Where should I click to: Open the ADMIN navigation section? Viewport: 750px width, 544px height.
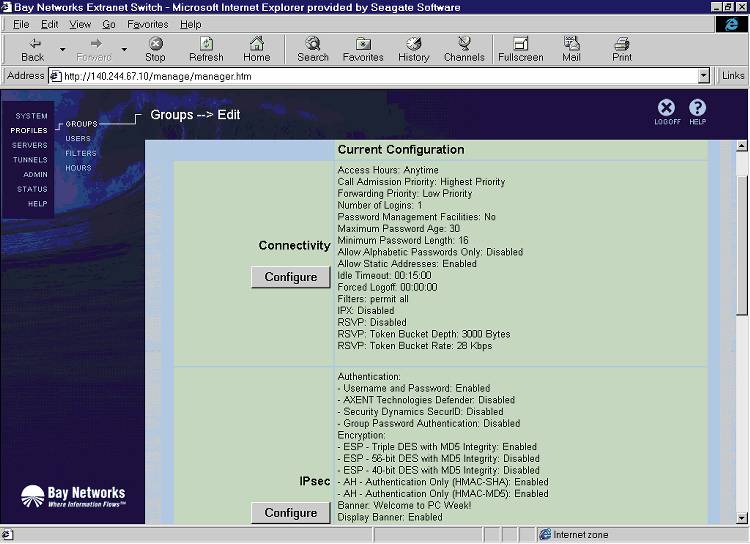pyautogui.click(x=35, y=175)
